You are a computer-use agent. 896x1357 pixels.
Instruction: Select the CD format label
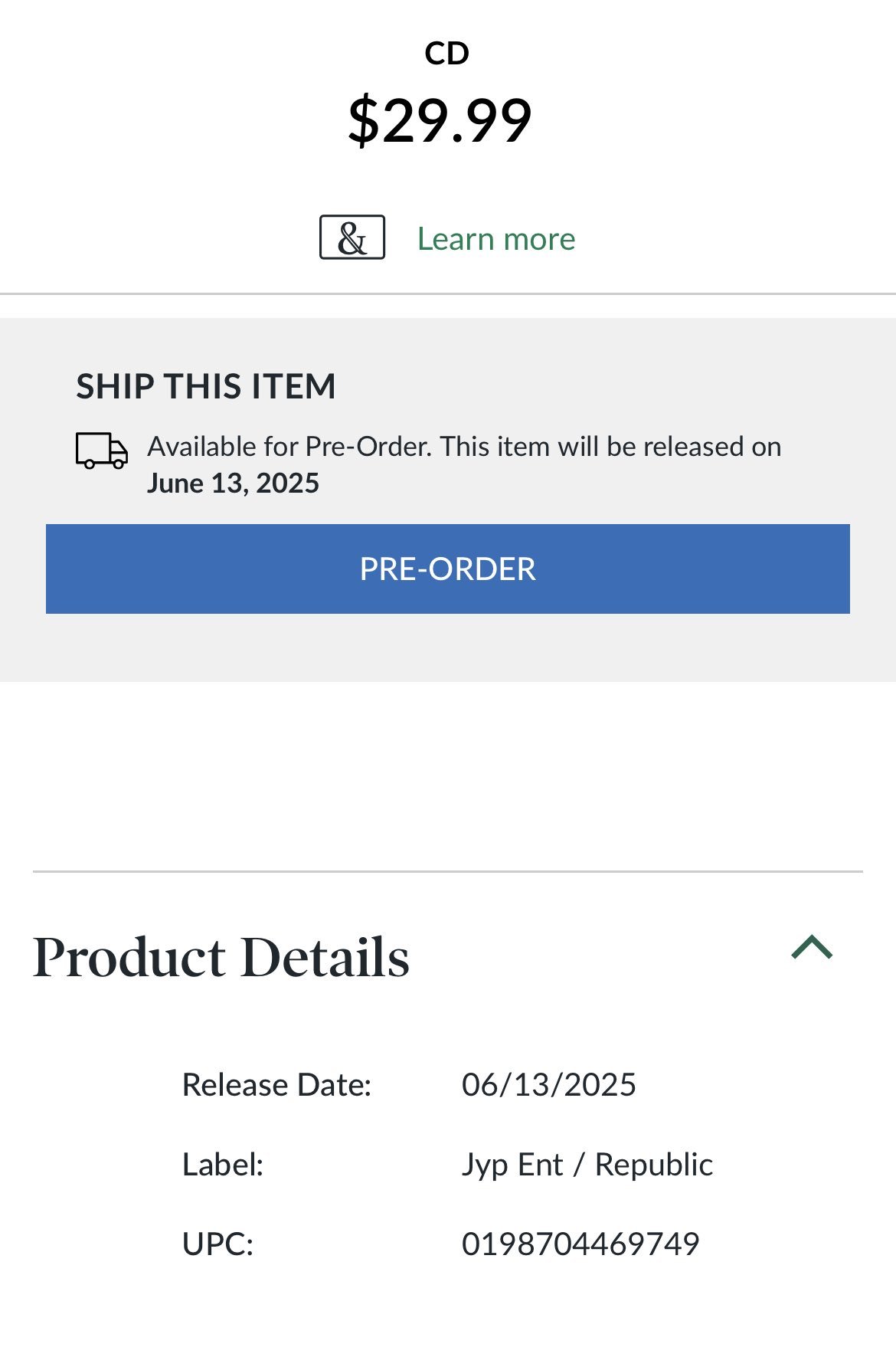(x=447, y=54)
